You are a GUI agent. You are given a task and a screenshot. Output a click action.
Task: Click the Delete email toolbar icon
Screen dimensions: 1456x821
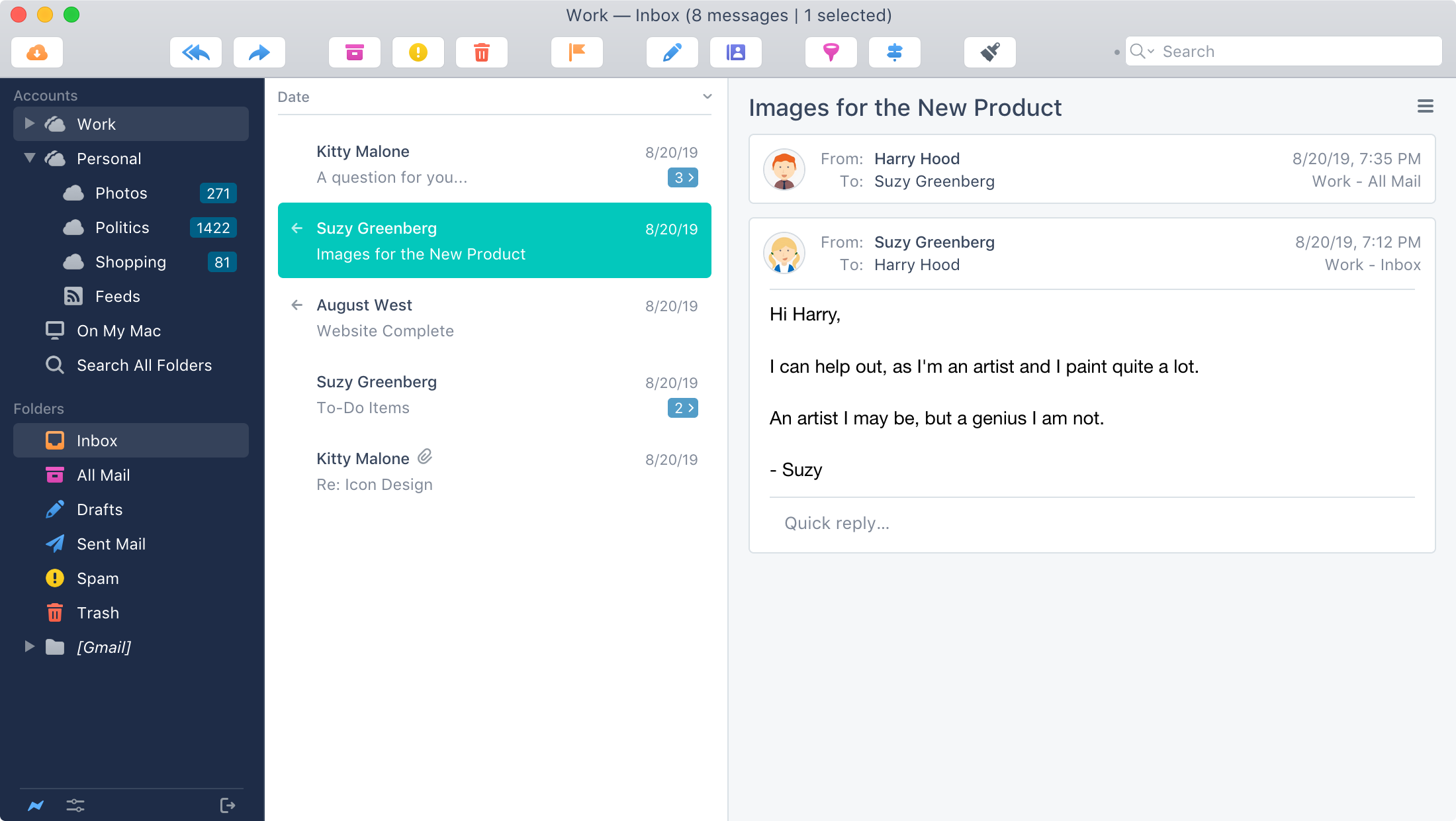tap(480, 53)
